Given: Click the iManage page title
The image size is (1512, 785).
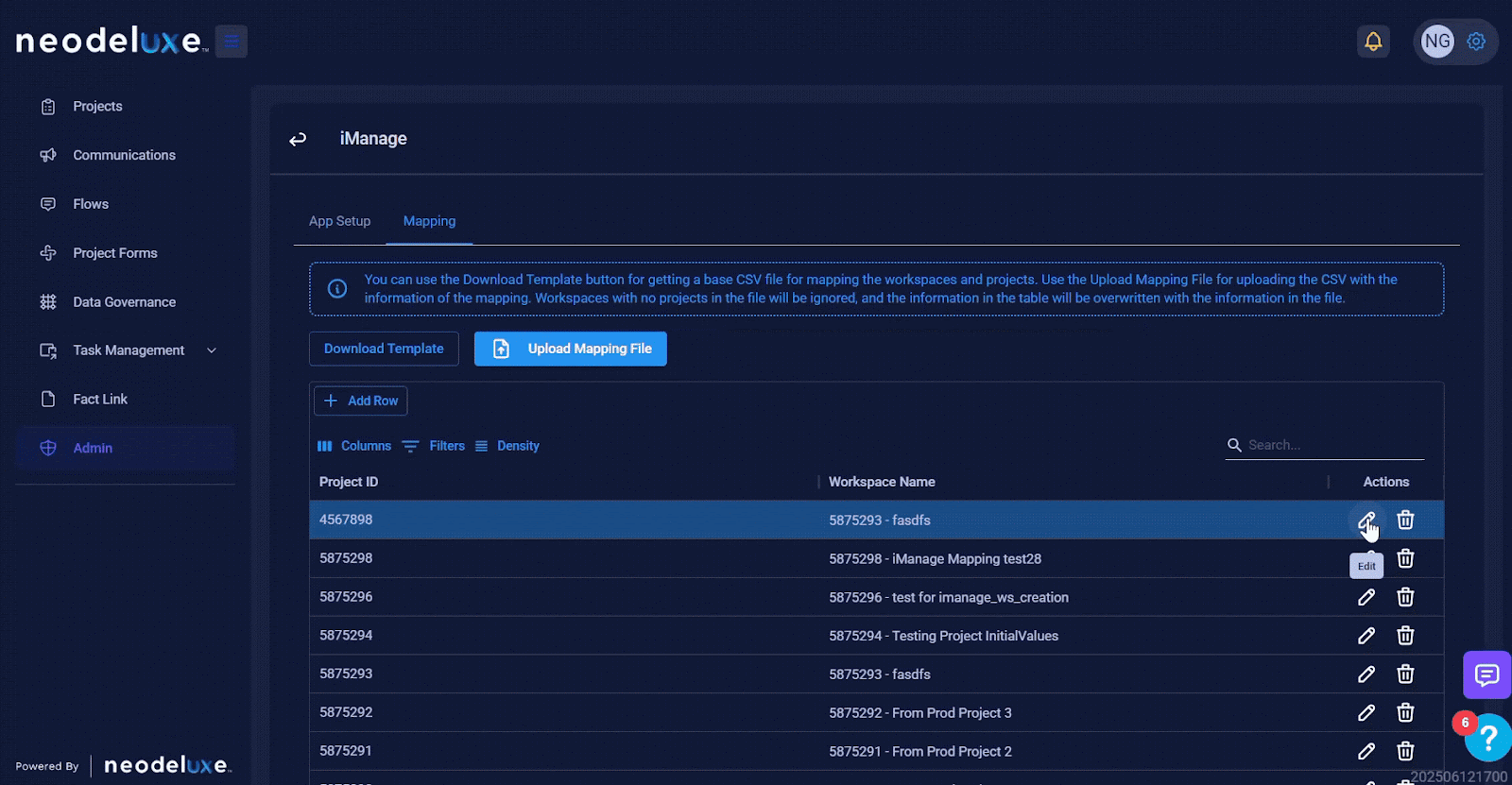Looking at the screenshot, I should tap(373, 139).
